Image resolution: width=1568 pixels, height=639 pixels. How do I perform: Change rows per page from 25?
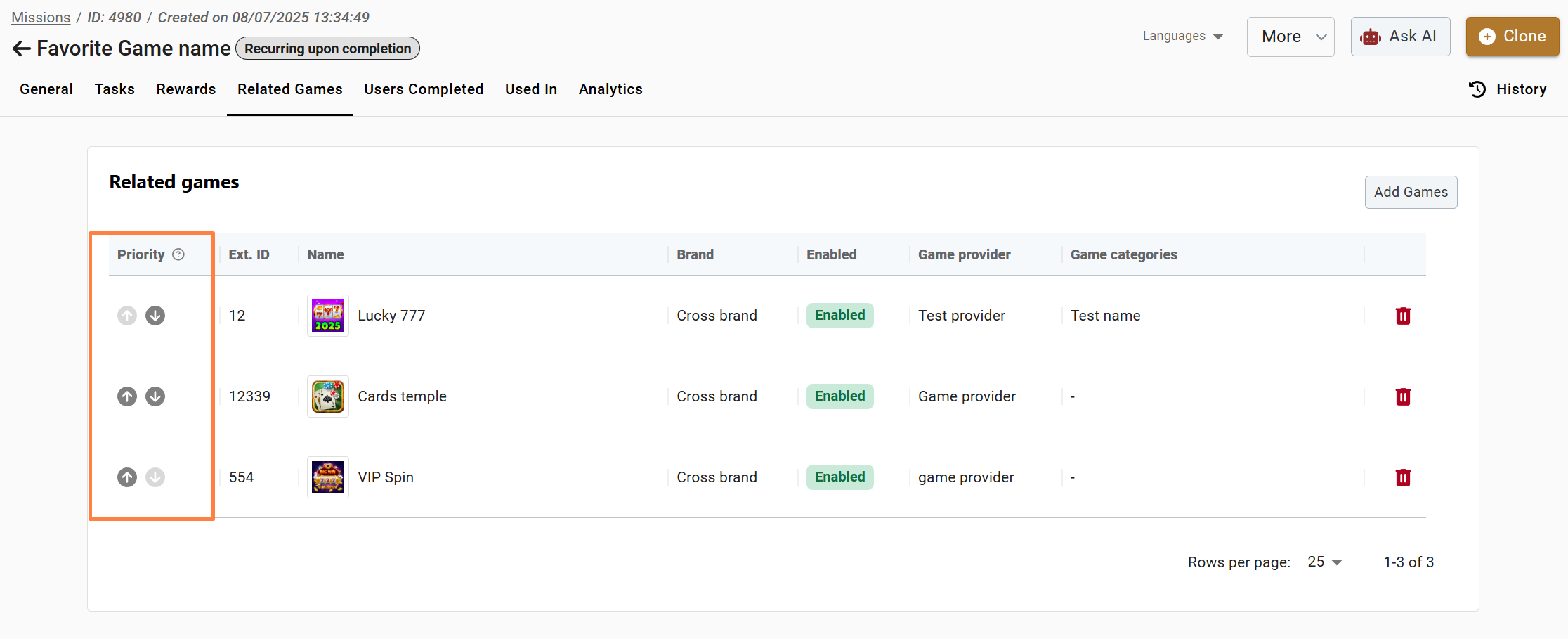pos(1324,562)
